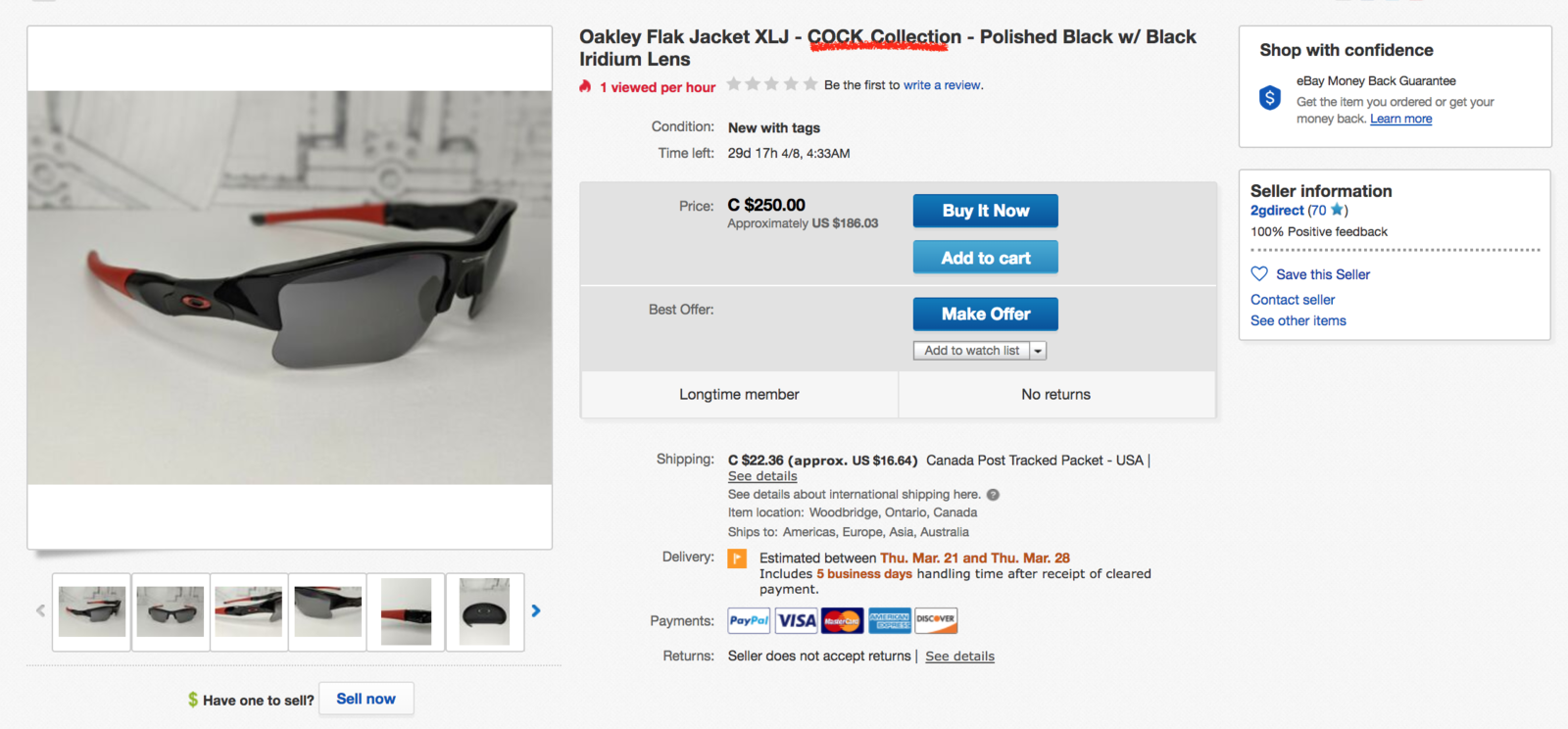Viewport: 1568px width, 729px height.
Task: Click the heart icon to save this seller
Action: [1259, 274]
